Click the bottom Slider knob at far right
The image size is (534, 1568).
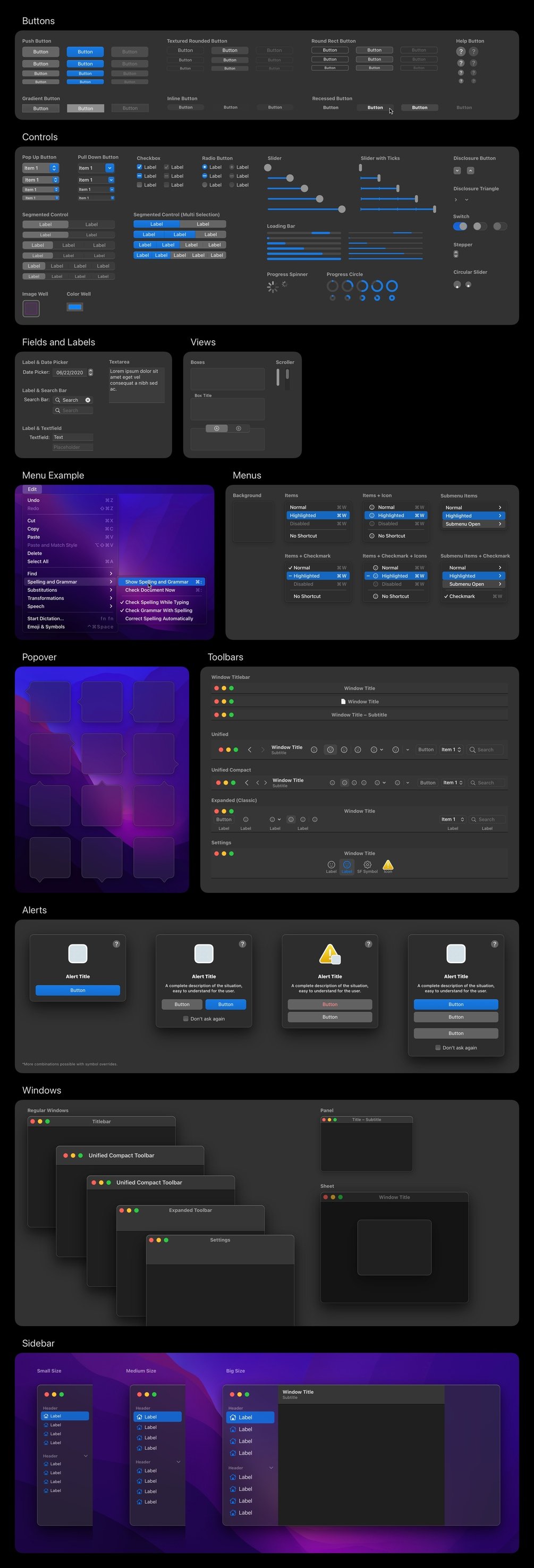pyautogui.click(x=342, y=209)
